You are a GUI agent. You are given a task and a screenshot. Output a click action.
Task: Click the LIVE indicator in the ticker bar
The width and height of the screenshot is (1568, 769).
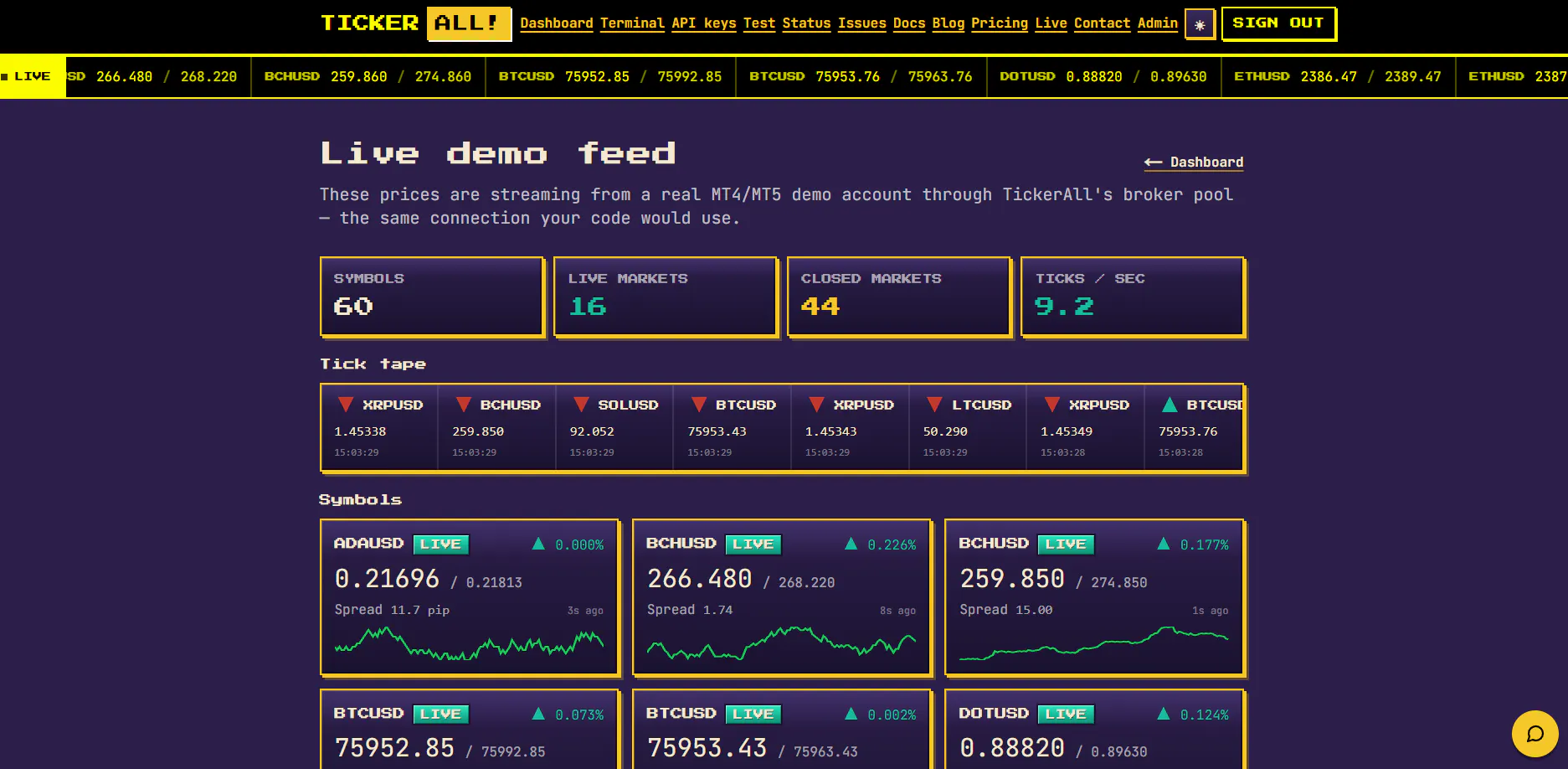click(x=32, y=76)
